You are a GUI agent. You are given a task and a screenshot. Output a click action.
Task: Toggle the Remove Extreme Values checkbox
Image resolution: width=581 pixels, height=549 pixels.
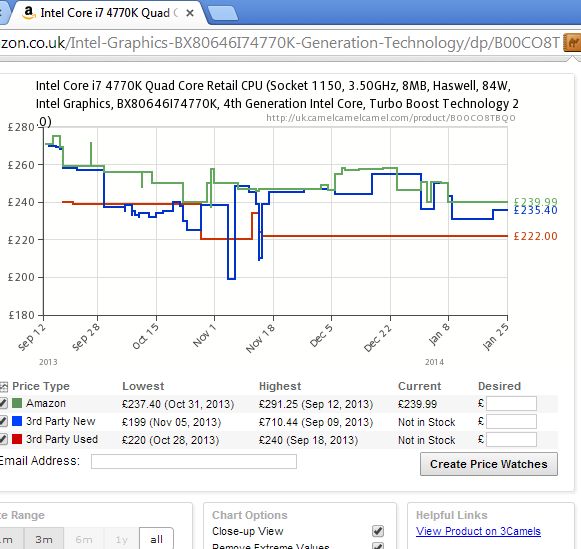[x=378, y=546]
